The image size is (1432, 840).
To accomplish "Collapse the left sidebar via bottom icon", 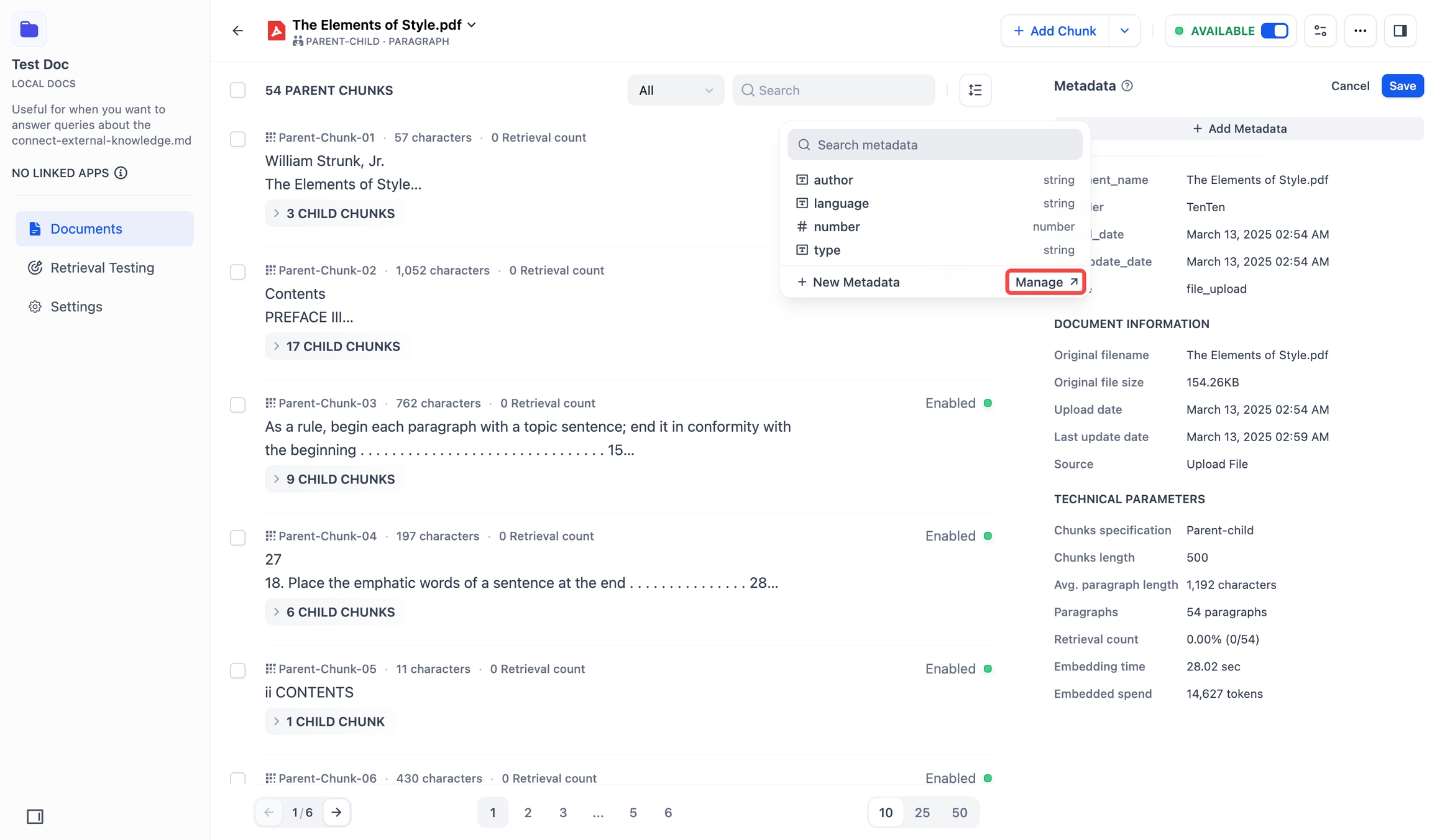I will [35, 816].
